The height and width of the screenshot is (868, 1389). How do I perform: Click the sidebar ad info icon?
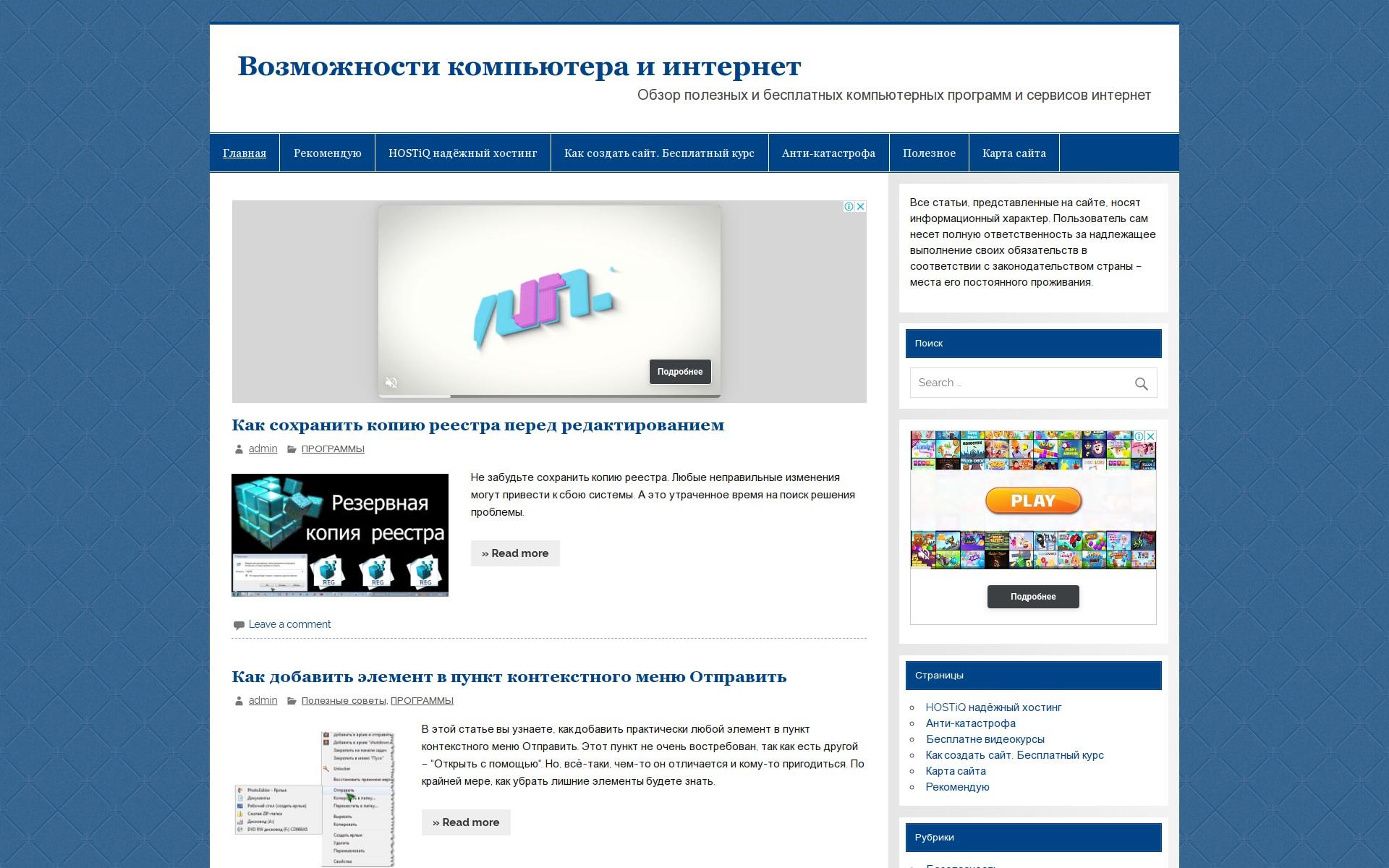pos(1139,436)
